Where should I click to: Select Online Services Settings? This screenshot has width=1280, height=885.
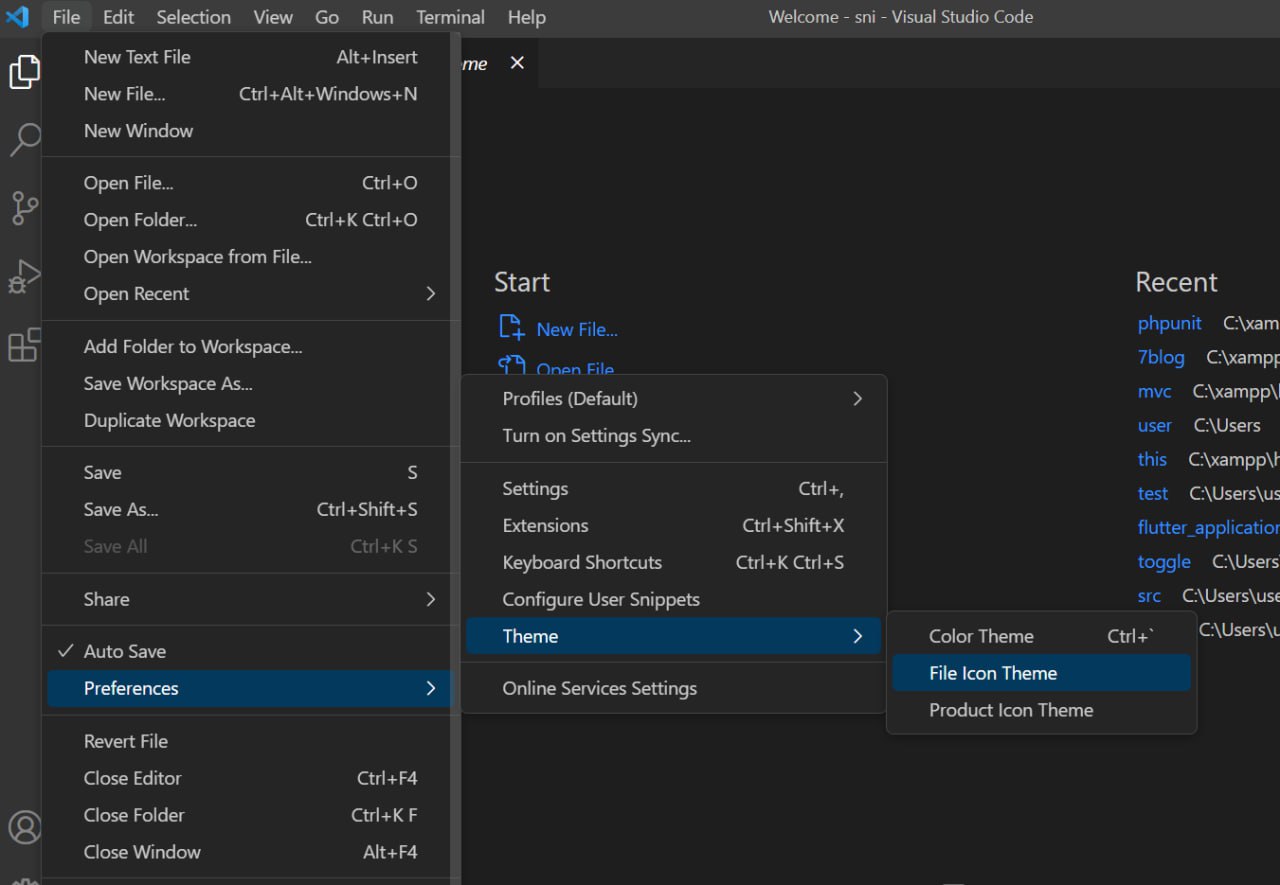tap(674, 688)
